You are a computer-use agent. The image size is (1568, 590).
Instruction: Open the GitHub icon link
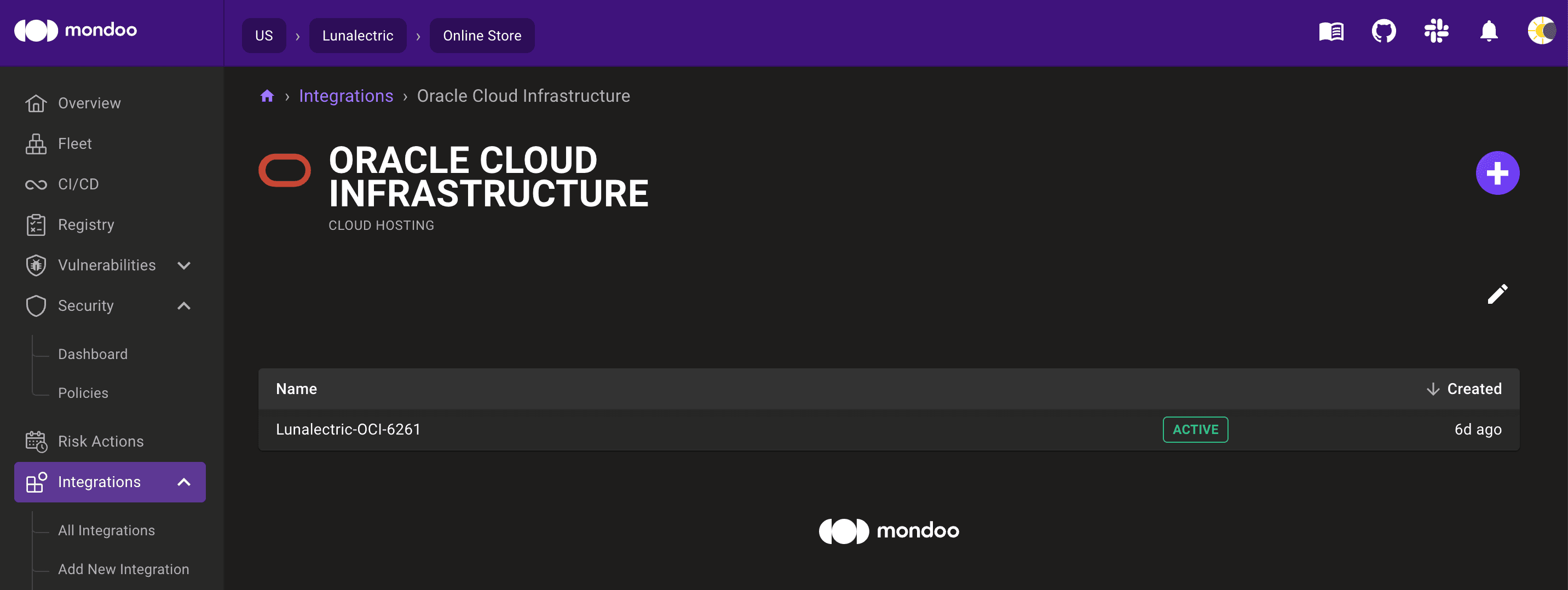pos(1383,32)
